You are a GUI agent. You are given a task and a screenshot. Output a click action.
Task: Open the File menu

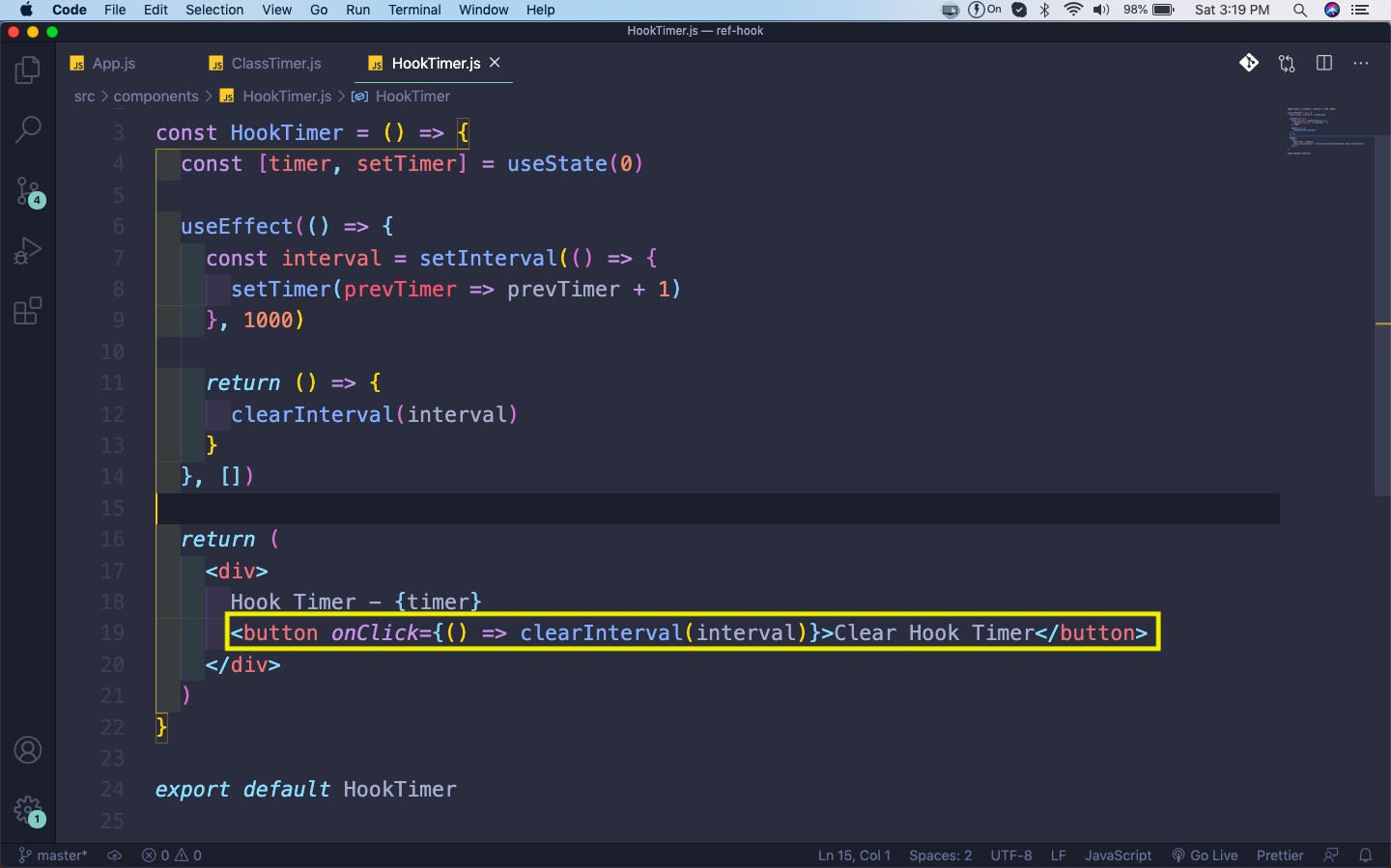pyautogui.click(x=115, y=10)
